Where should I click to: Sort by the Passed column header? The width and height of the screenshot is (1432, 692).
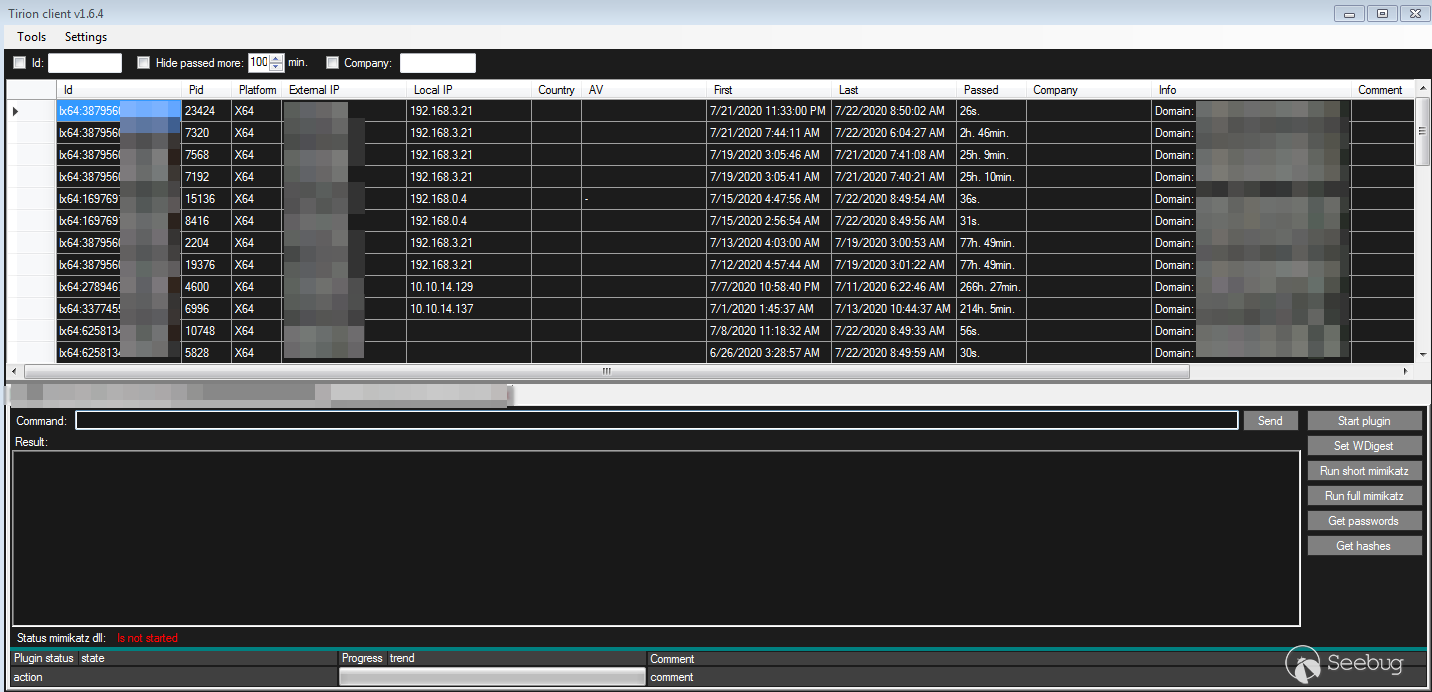(991, 90)
